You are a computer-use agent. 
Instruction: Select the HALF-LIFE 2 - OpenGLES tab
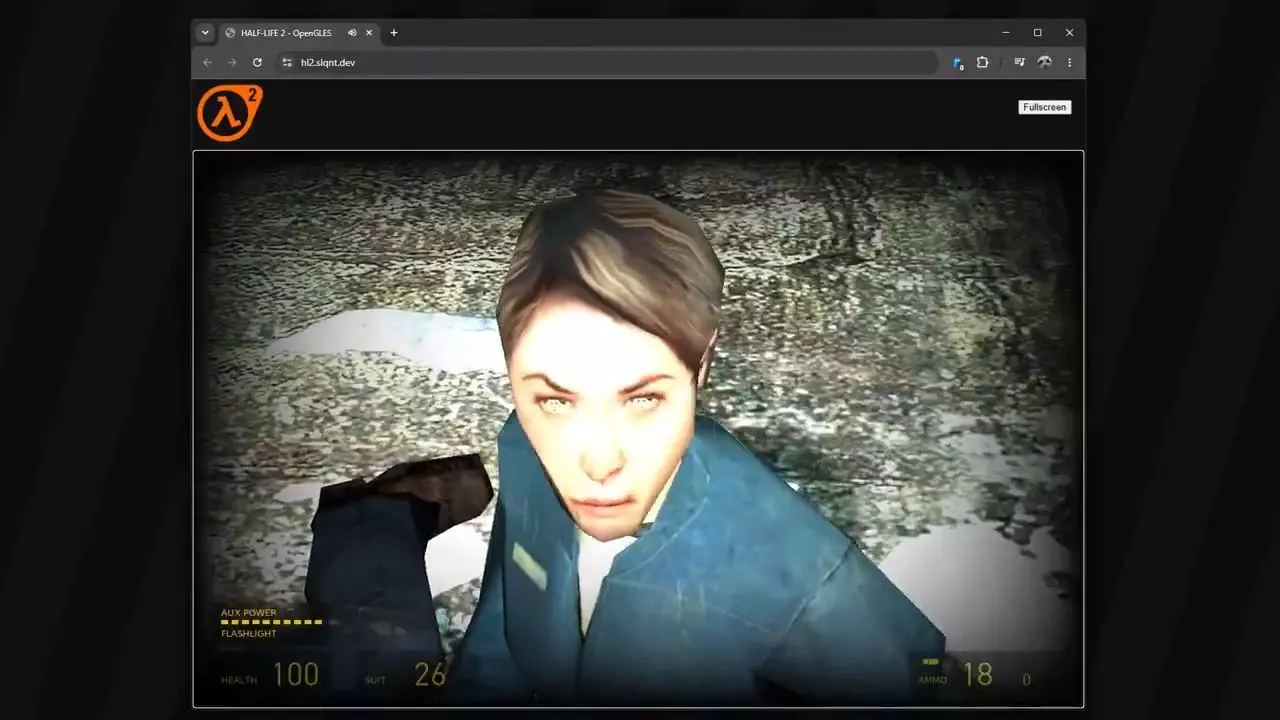click(x=299, y=33)
